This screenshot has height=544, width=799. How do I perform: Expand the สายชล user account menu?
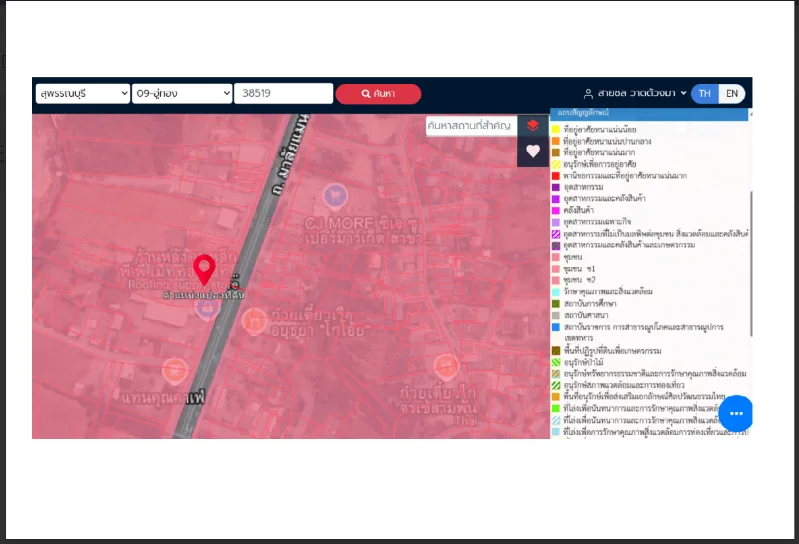click(683, 93)
